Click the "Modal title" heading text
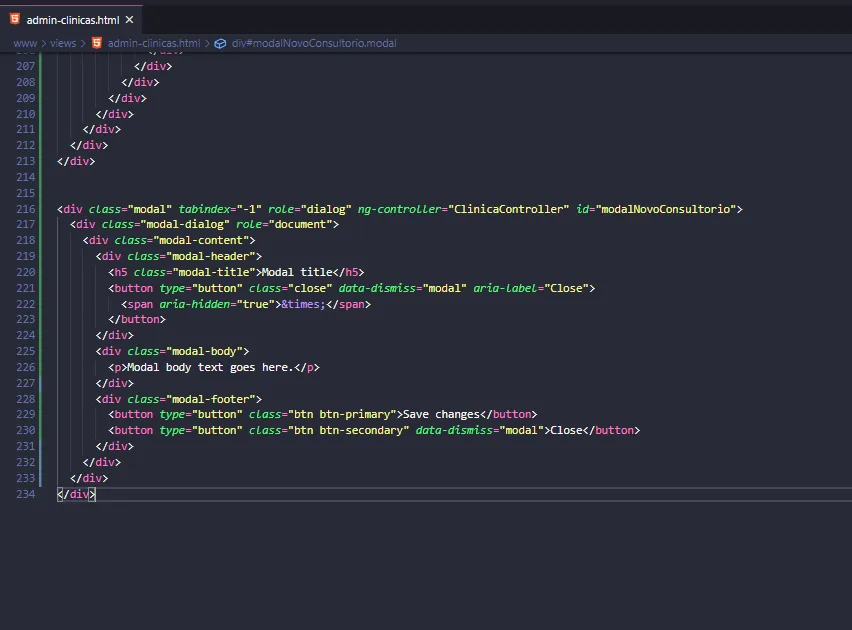Image resolution: width=852 pixels, height=630 pixels. coord(297,272)
